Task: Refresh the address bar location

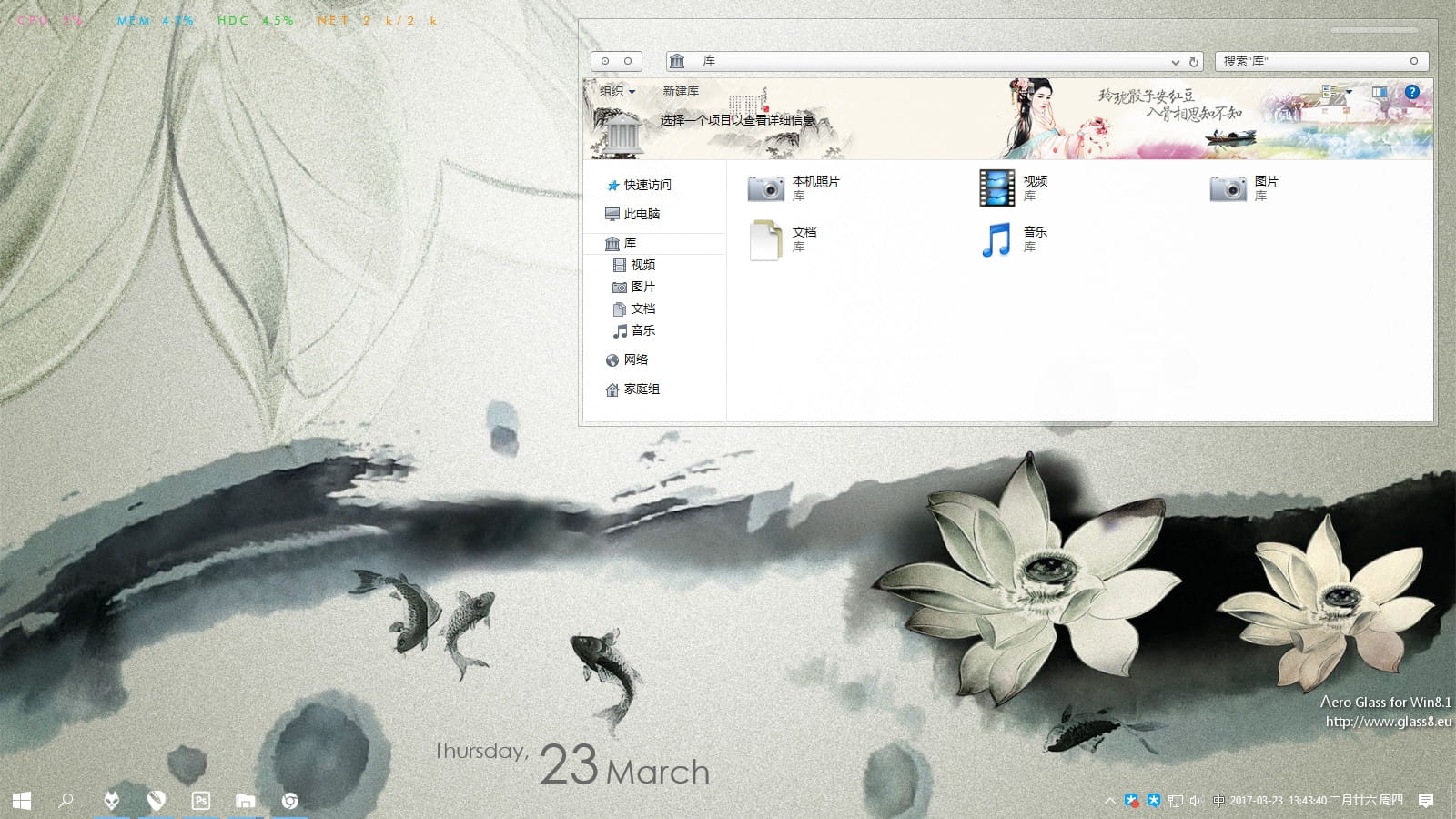Action: (x=1193, y=62)
